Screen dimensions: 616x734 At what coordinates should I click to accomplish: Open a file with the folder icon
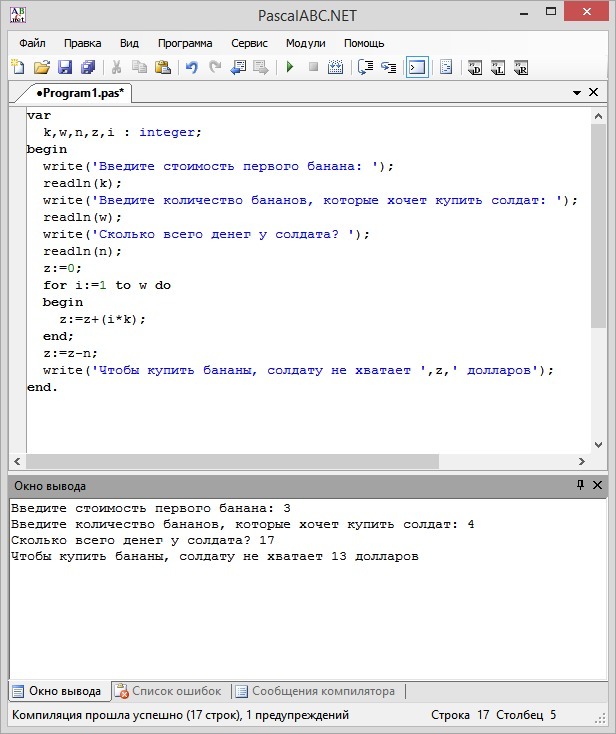point(42,67)
